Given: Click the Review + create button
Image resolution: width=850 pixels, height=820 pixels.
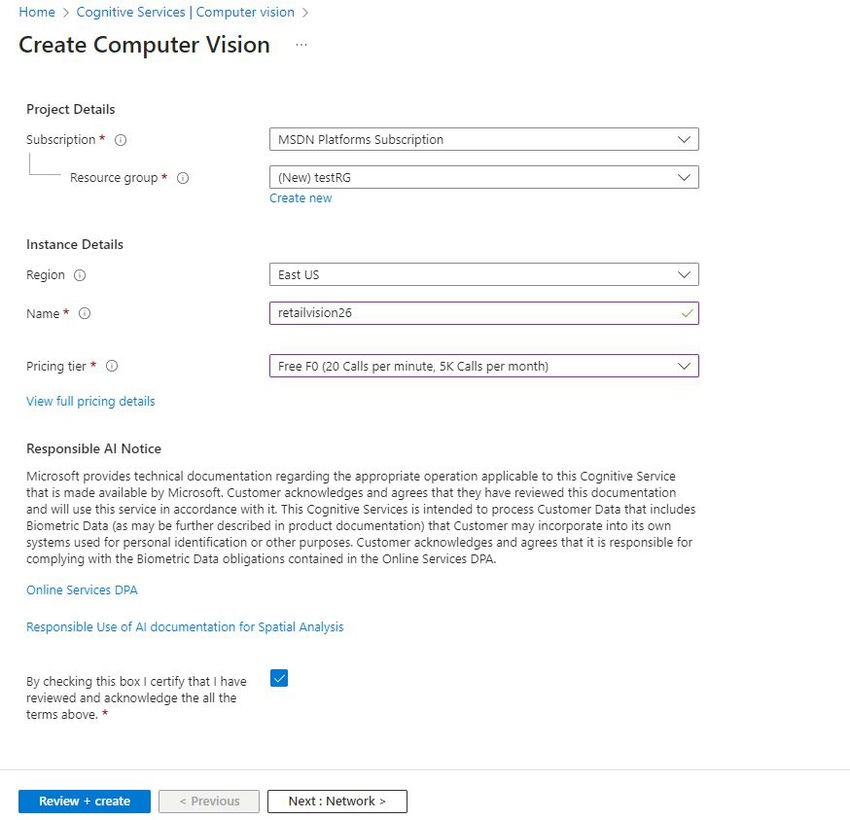Looking at the screenshot, I should pyautogui.click(x=84, y=801).
